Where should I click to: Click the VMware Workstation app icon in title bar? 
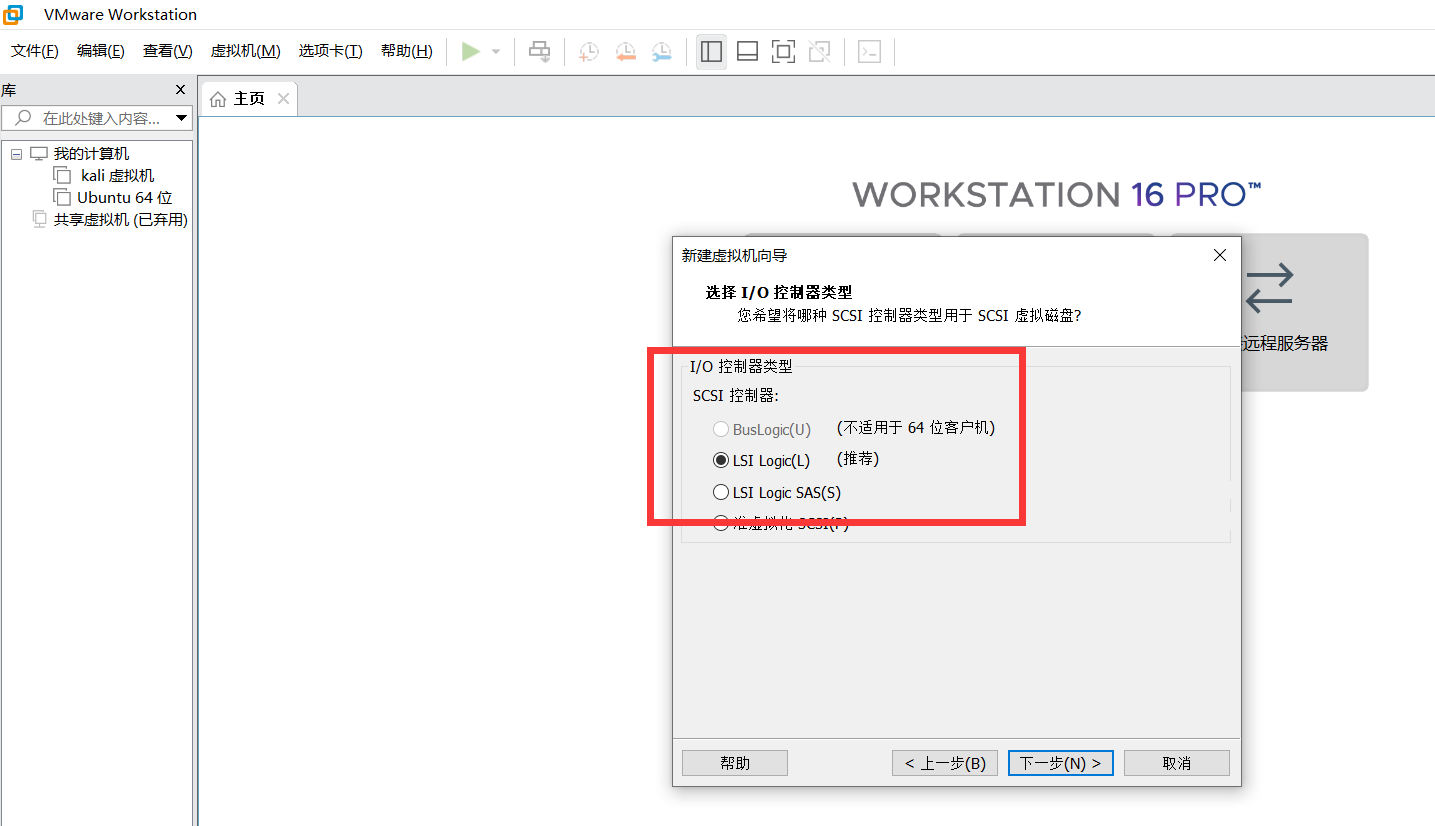14,14
